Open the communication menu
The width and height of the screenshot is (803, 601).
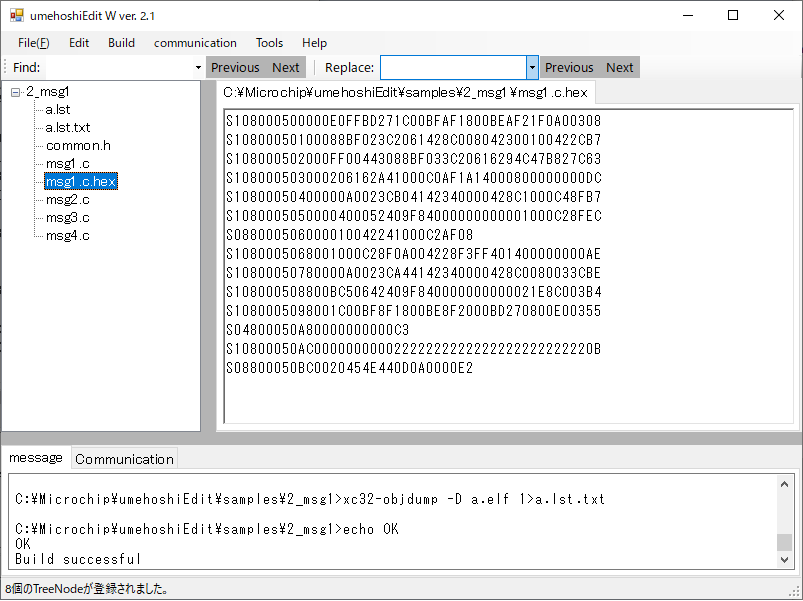(195, 43)
